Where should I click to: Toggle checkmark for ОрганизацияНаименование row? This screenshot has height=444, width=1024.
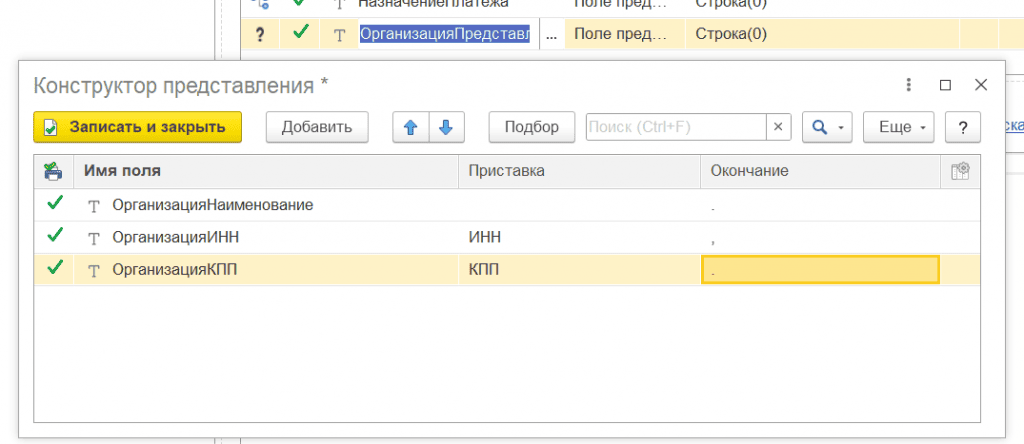click(55, 204)
